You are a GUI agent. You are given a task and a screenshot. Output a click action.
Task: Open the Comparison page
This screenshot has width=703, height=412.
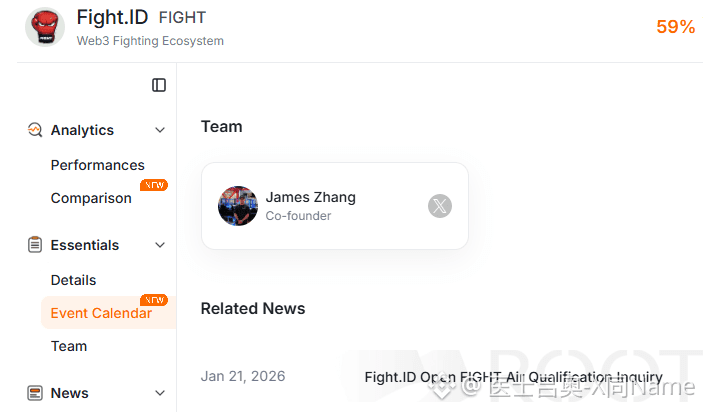tap(91, 198)
